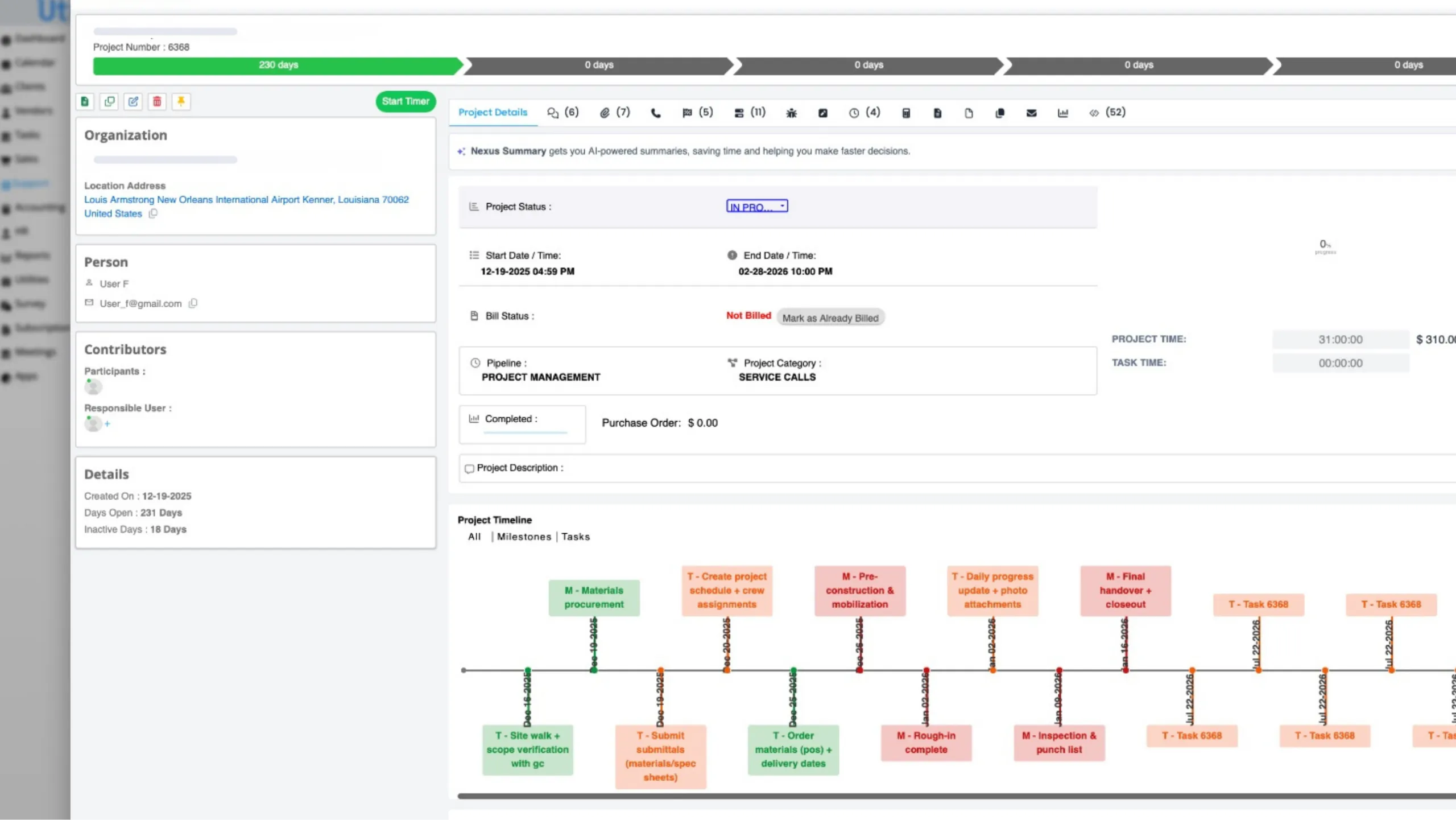Select the T - Create project schedule card
1456x820 pixels.
pyautogui.click(x=727, y=591)
